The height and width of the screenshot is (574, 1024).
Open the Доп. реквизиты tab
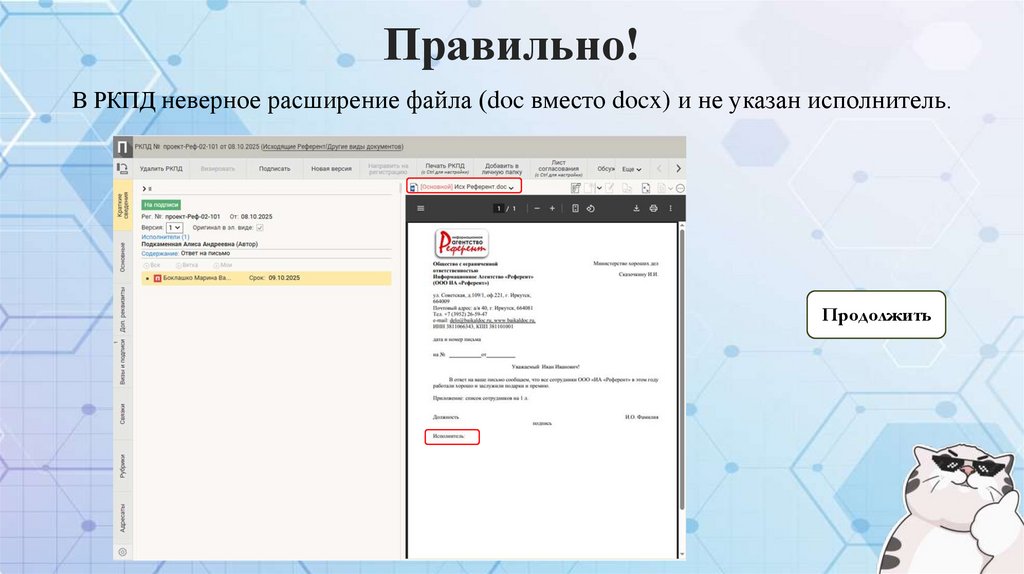122,310
